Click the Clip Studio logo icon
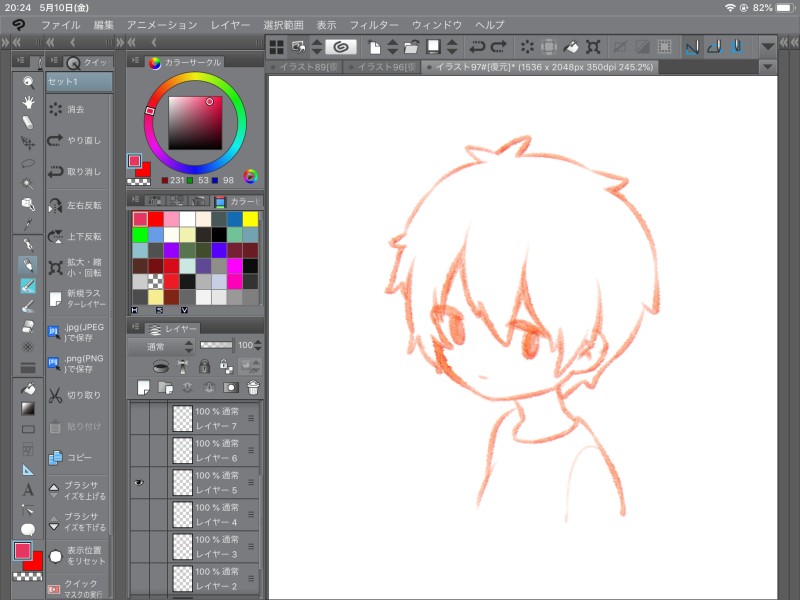This screenshot has height=600, width=800. tap(18, 24)
